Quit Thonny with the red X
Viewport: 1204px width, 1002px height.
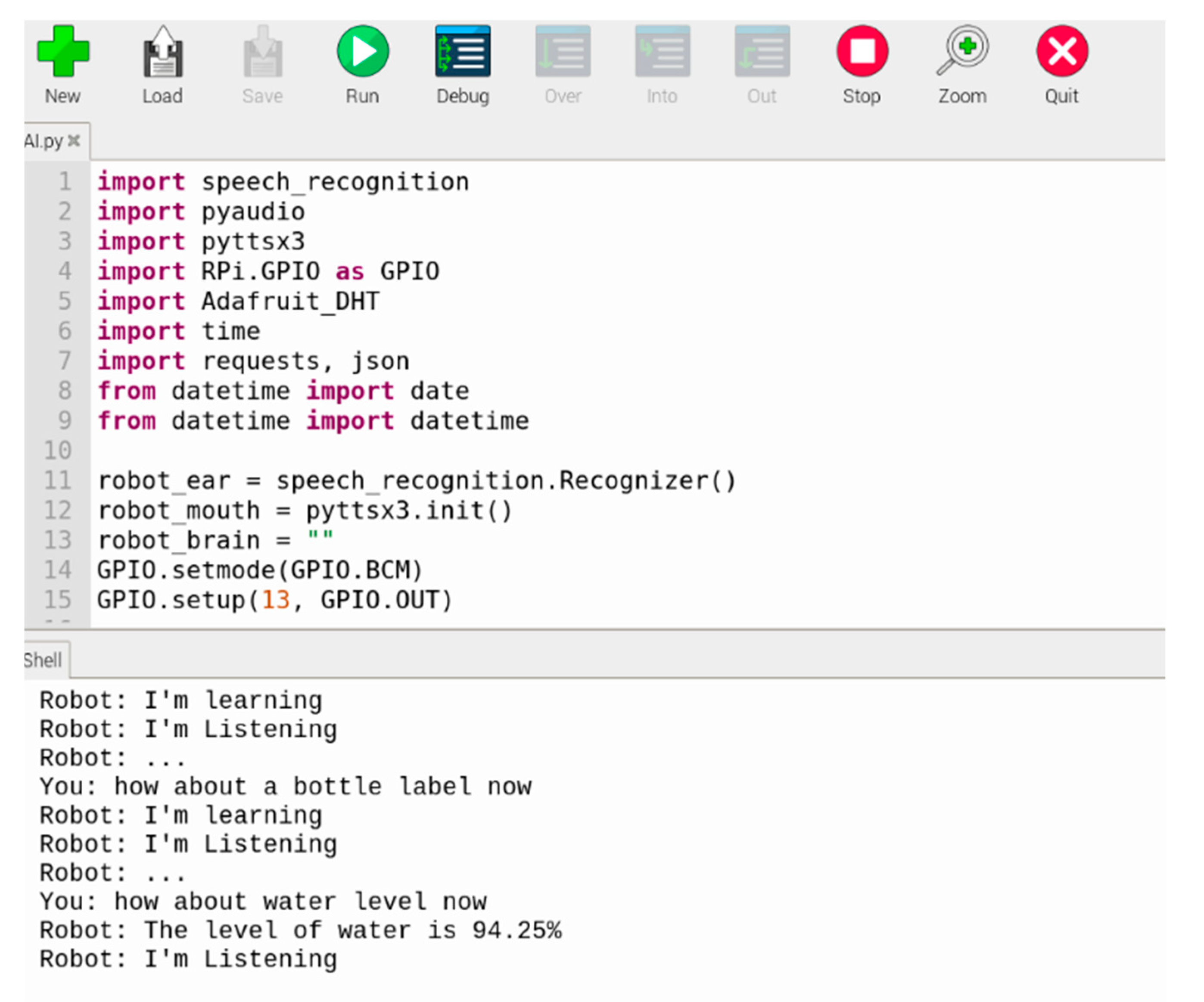(x=1062, y=52)
